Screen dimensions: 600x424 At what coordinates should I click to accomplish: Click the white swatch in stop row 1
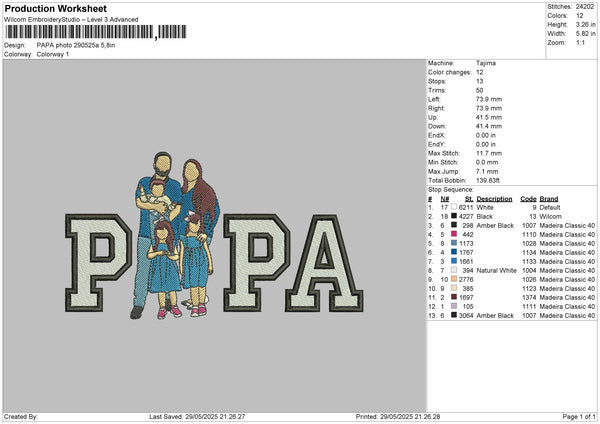point(454,207)
